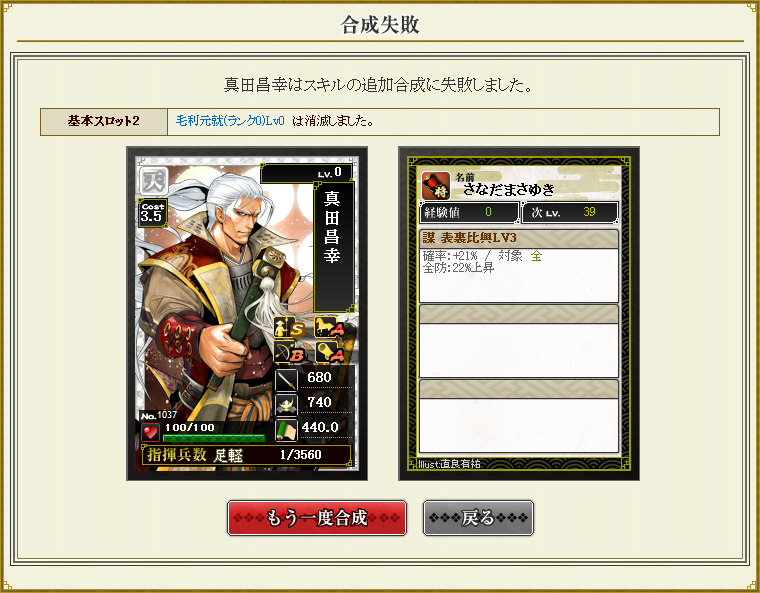Click the green HP gauge bar
760x593 pixels.
pos(214,438)
